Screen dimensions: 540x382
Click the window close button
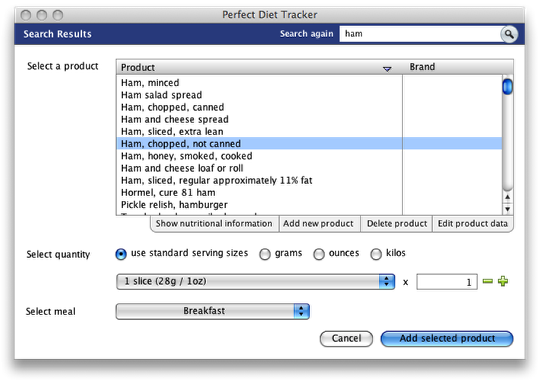click(x=26, y=15)
